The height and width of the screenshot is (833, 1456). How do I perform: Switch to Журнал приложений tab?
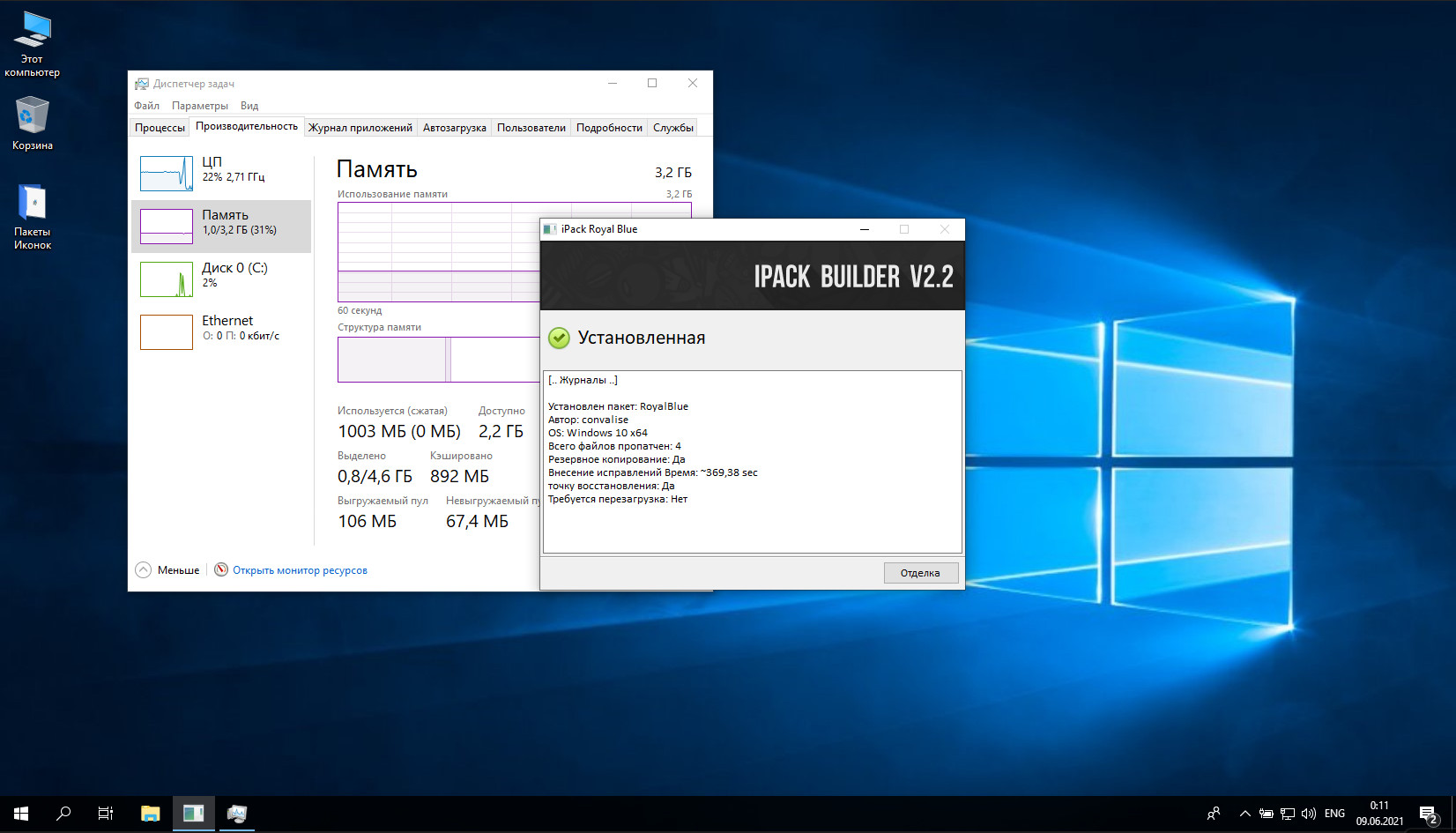click(360, 128)
